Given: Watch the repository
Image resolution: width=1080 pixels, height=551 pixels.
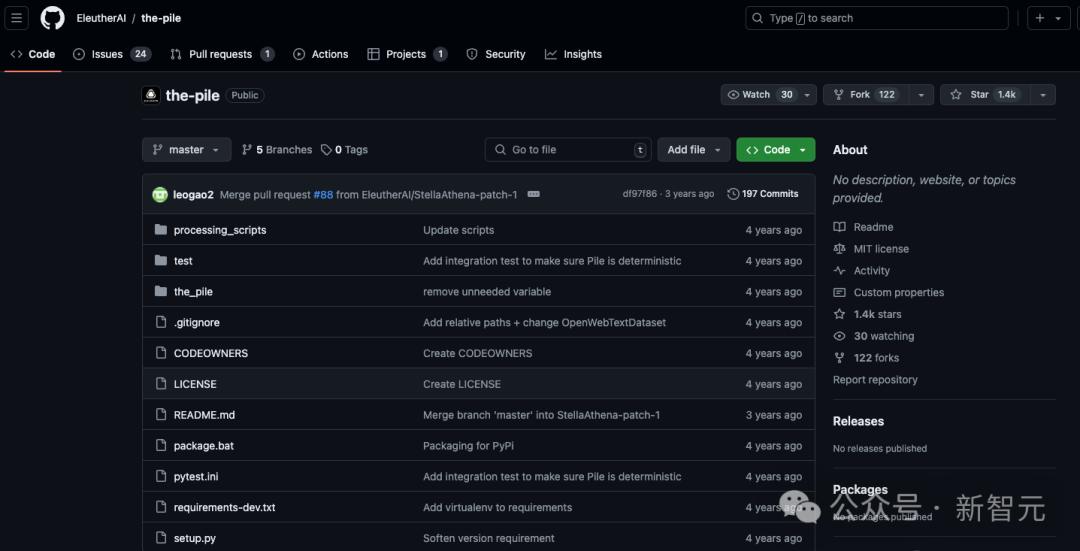Looking at the screenshot, I should pos(759,95).
